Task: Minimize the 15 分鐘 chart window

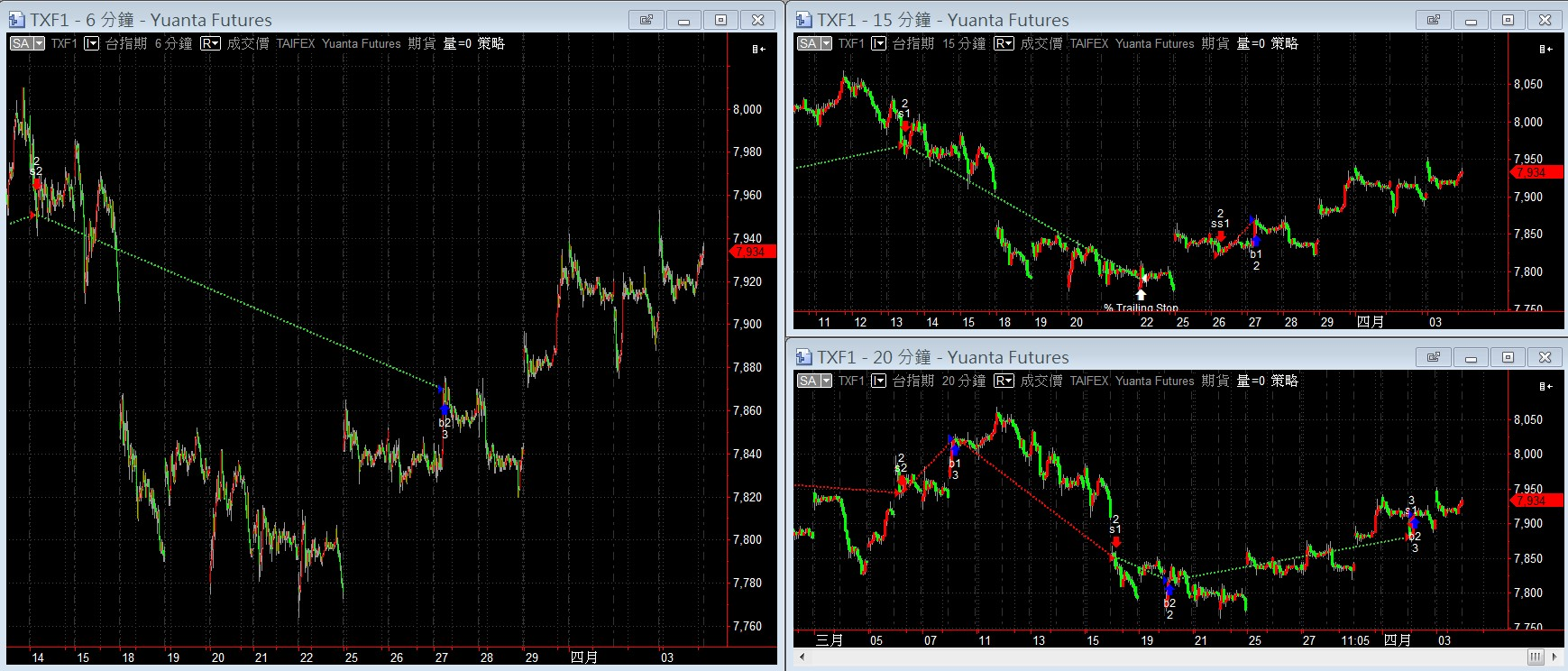Action: [x=1471, y=20]
